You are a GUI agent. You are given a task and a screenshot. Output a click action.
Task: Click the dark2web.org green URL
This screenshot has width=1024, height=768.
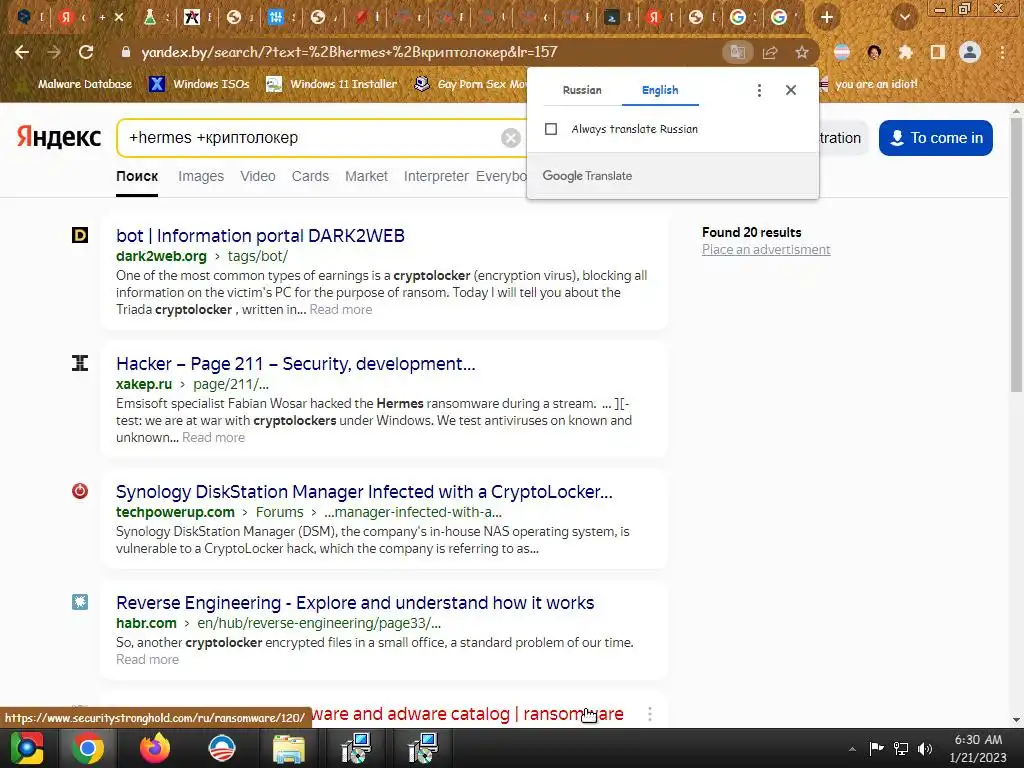click(x=161, y=256)
